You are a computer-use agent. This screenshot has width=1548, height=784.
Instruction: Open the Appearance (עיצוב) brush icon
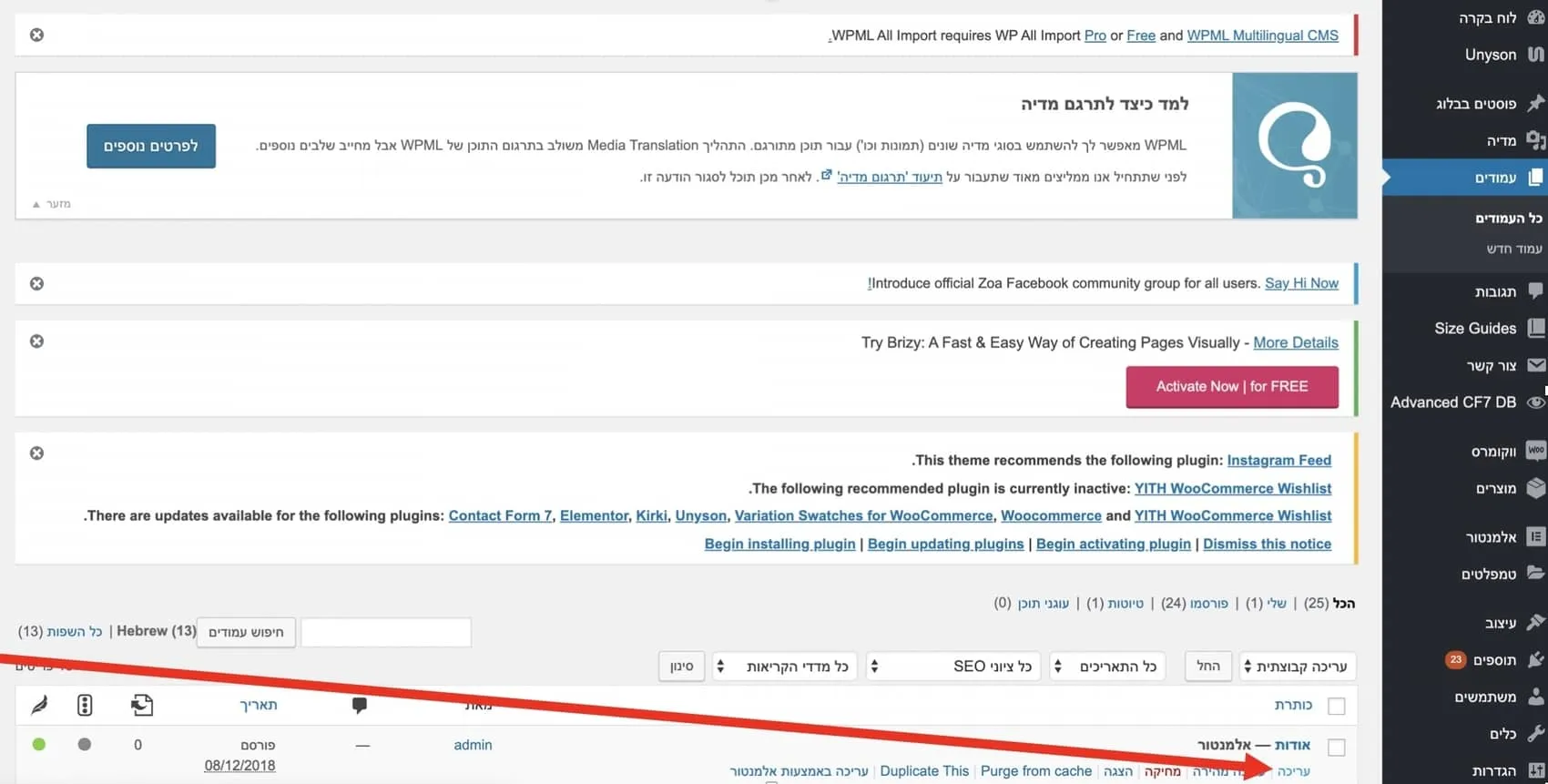(x=1535, y=622)
